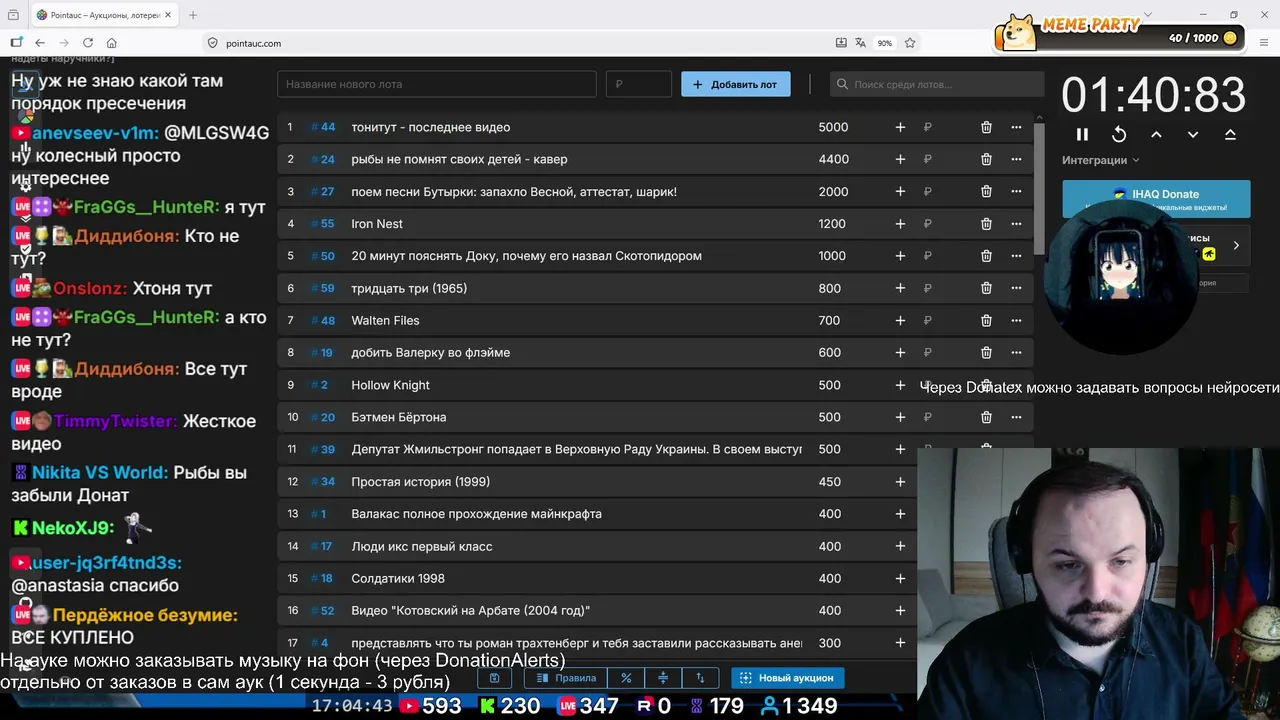Open the IHAQ Donate integration banner

click(1156, 198)
